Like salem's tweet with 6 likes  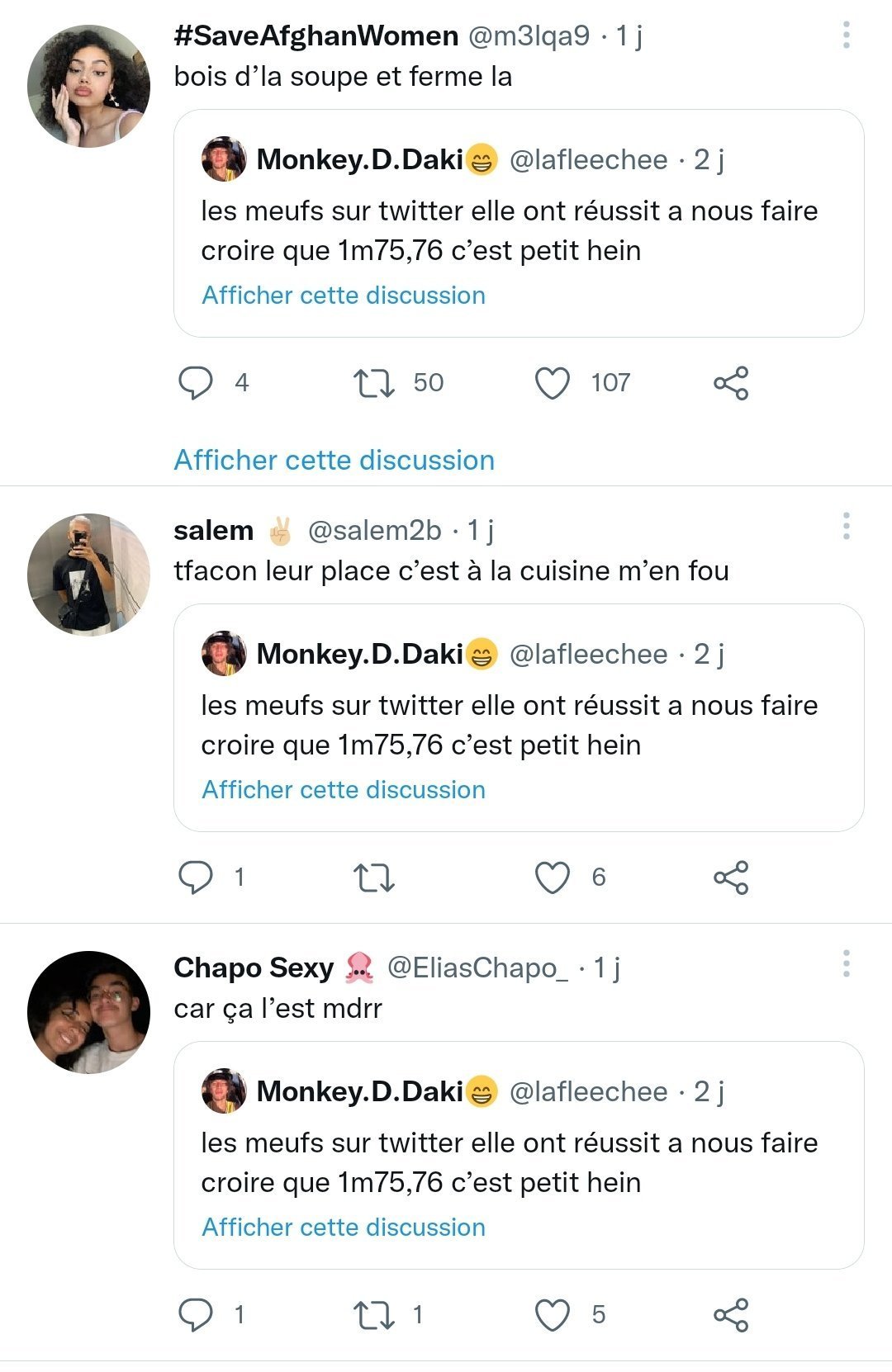553,878
